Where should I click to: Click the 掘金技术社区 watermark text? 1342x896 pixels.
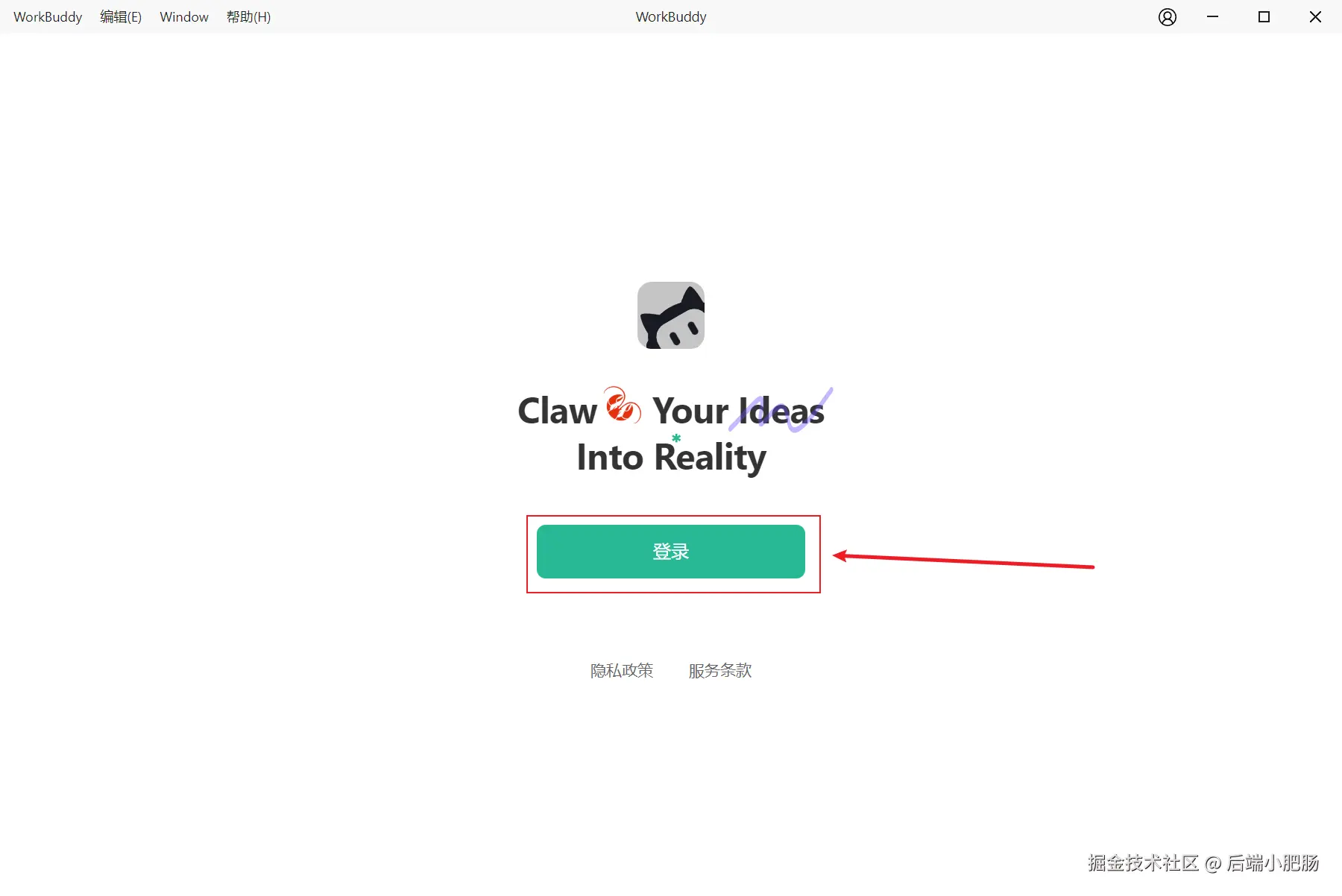[1143, 863]
